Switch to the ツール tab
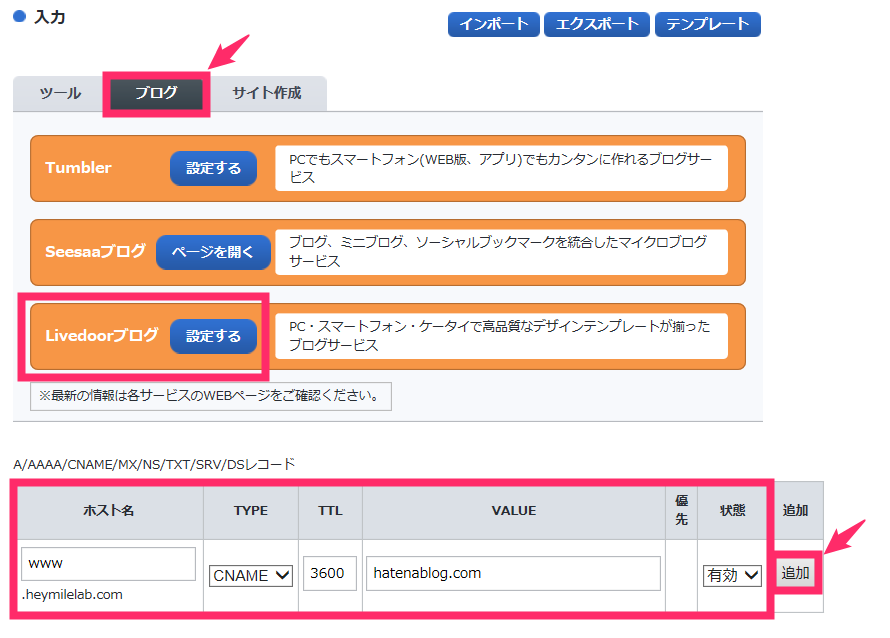 (x=60, y=93)
